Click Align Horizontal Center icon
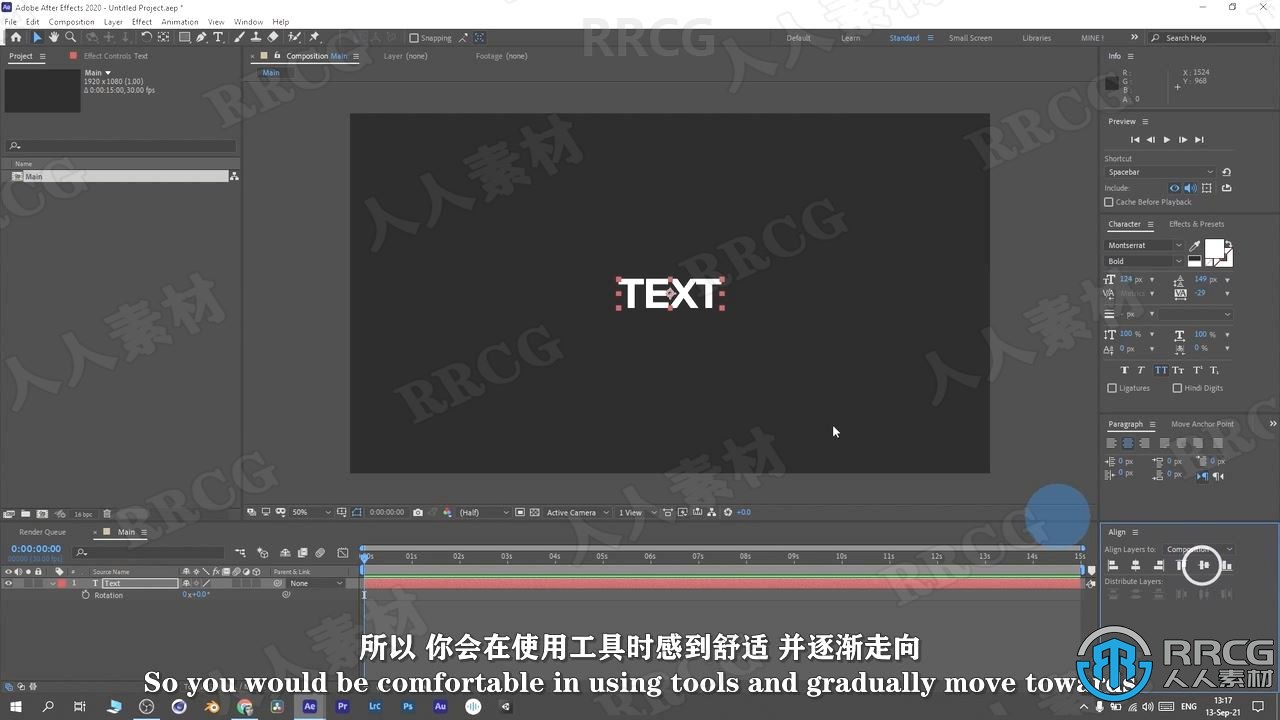 [x=1135, y=565]
